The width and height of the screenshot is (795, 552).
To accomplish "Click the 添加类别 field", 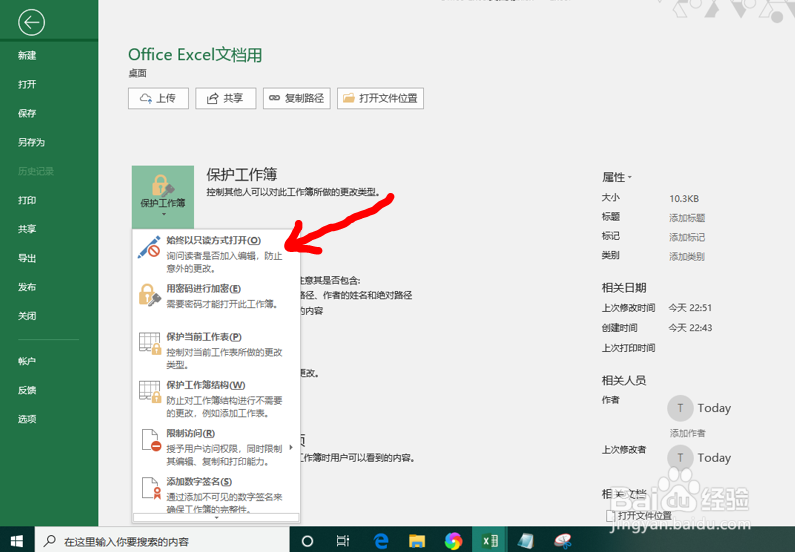I will click(x=687, y=256).
